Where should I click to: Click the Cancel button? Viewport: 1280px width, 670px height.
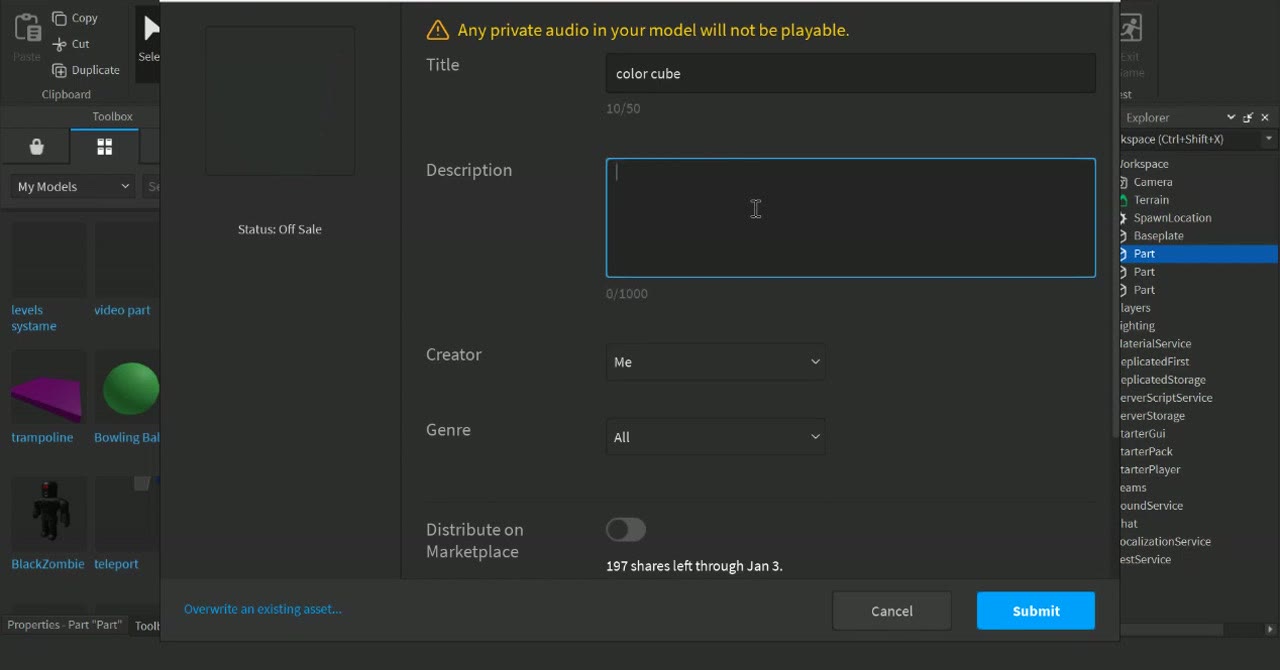tap(892, 611)
